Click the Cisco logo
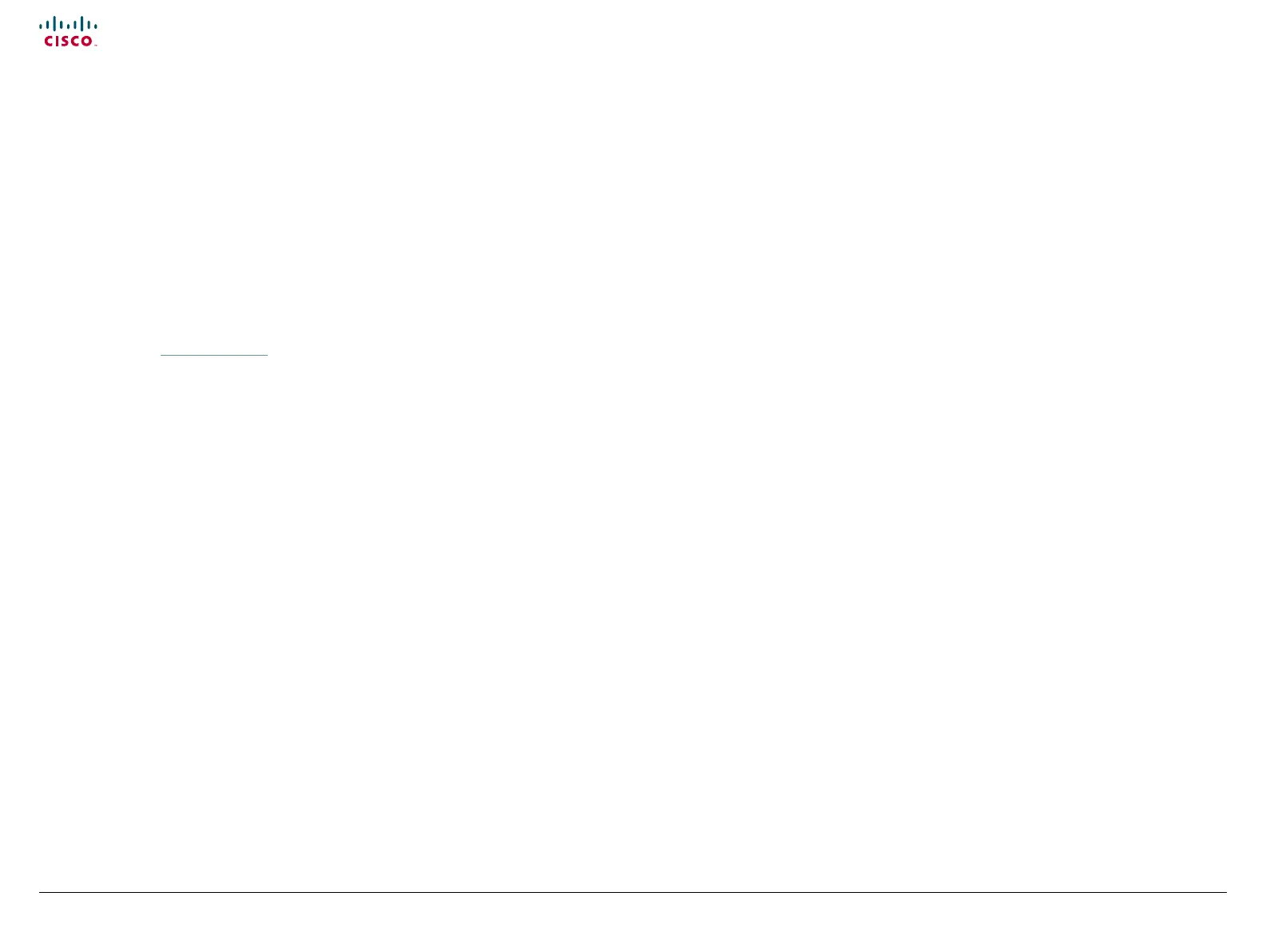The image size is (1266, 952). 69,32
